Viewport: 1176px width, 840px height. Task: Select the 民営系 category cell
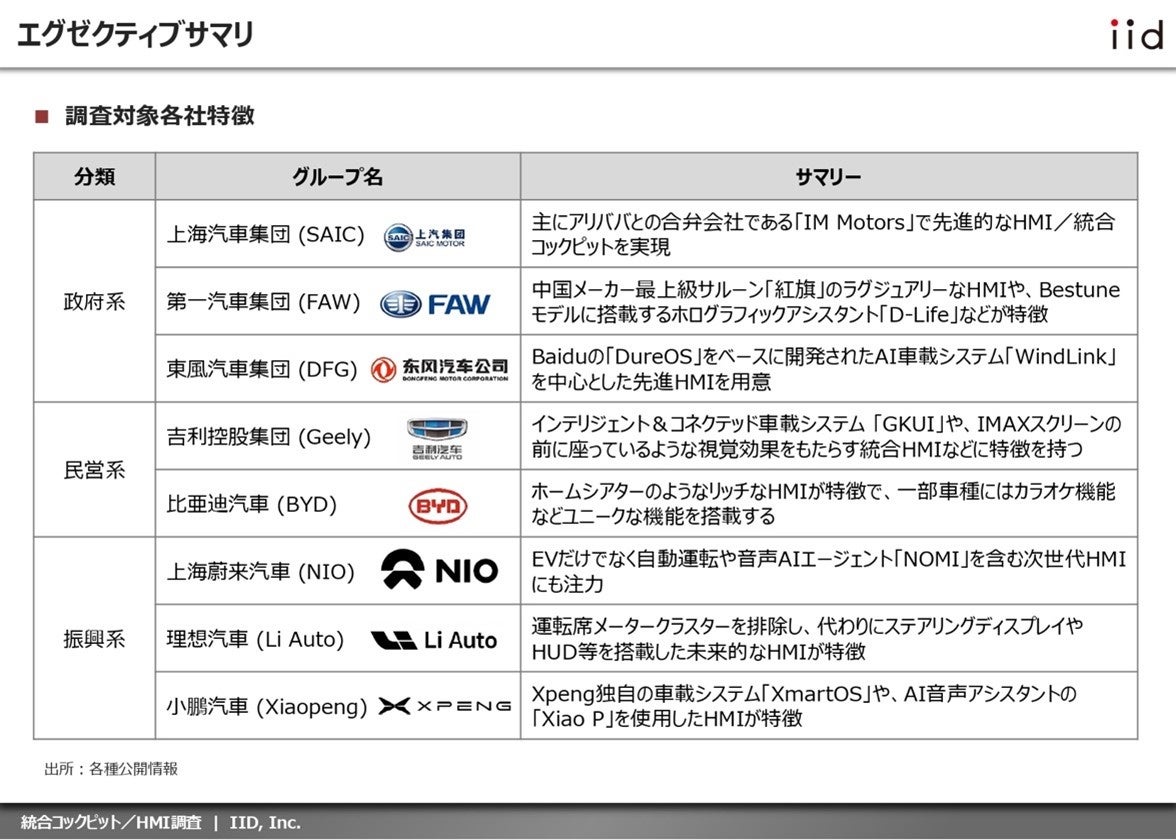click(x=94, y=470)
